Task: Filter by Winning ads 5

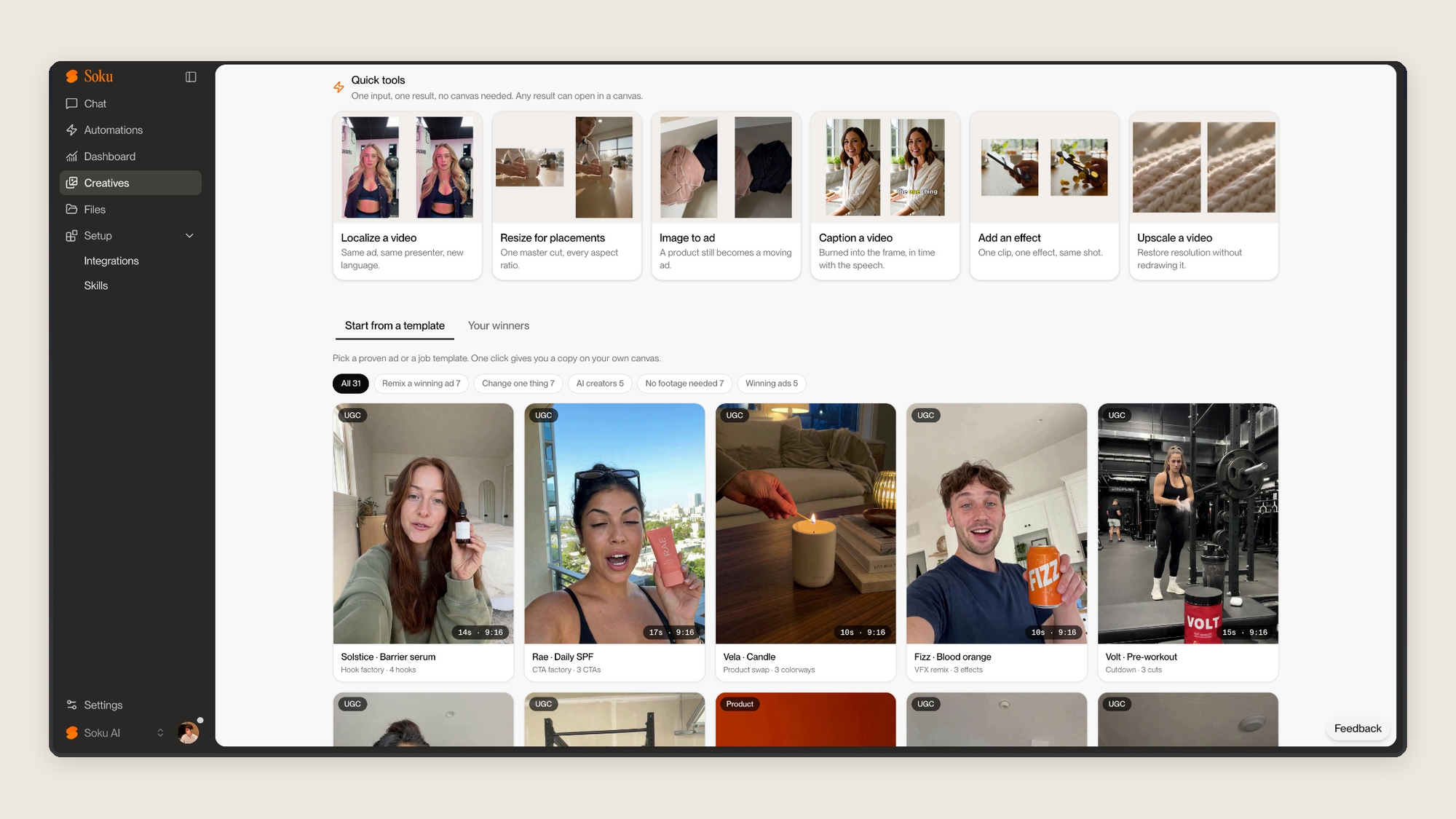Action: coord(772,384)
